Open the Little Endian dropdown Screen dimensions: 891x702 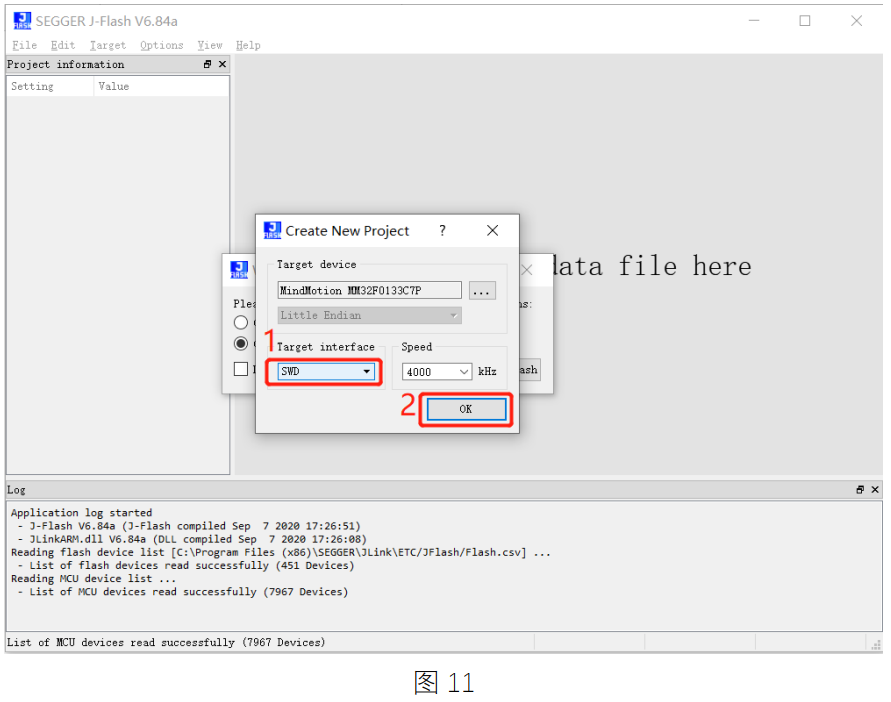coord(369,315)
